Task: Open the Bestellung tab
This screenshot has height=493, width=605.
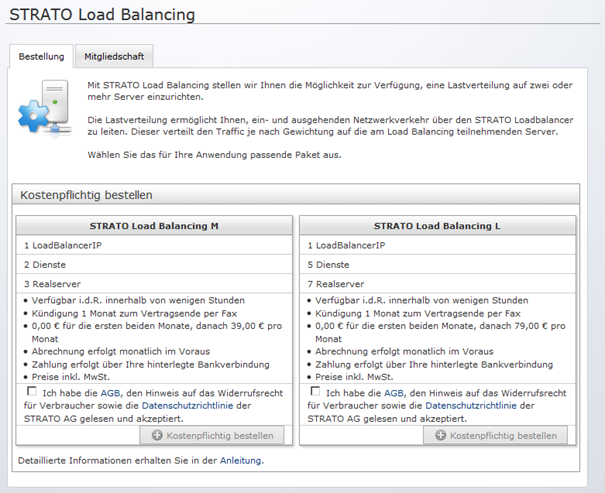Action: (41, 56)
